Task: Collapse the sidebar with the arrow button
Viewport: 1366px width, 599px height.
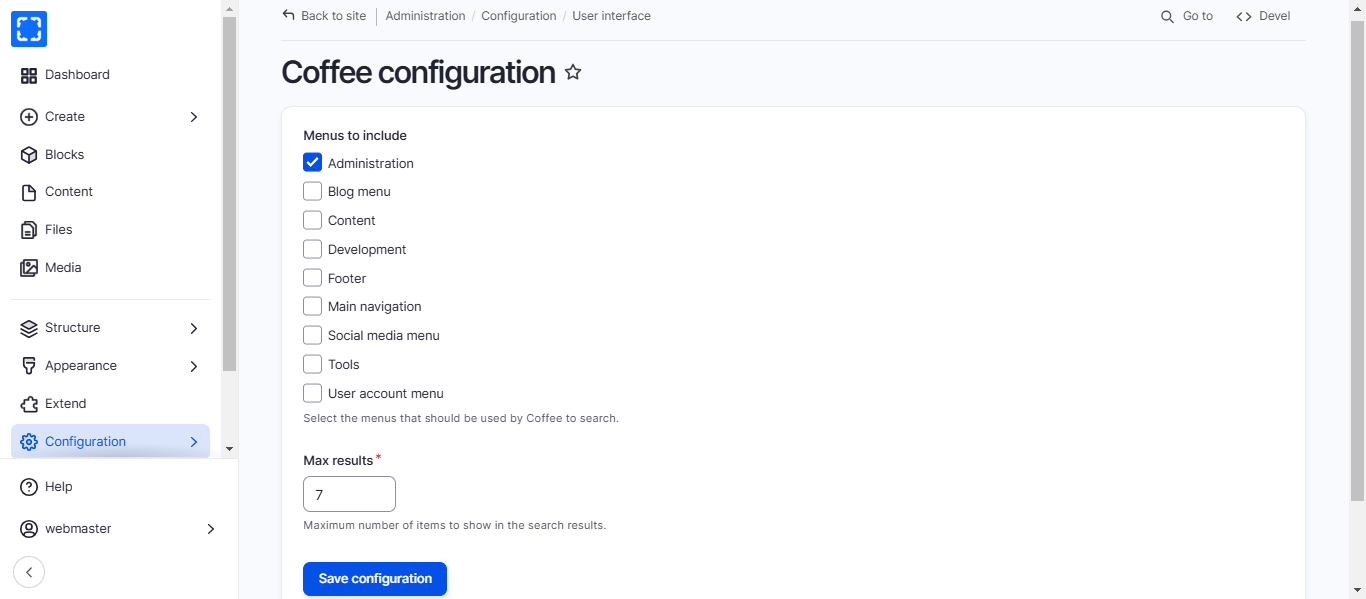Action: click(x=29, y=572)
